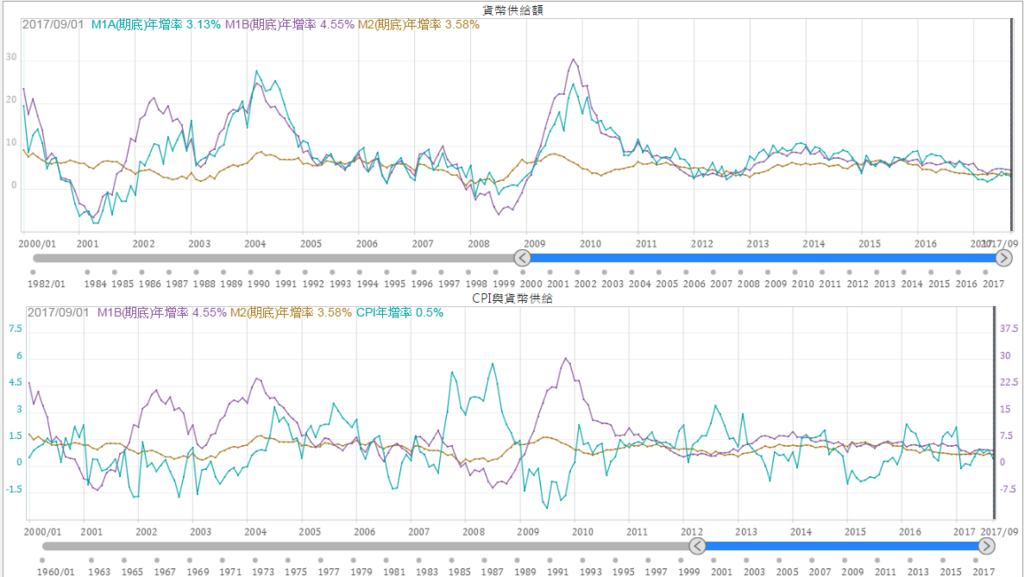
Task: Click the -7.5 right axis value
Action: [x=1009, y=489]
